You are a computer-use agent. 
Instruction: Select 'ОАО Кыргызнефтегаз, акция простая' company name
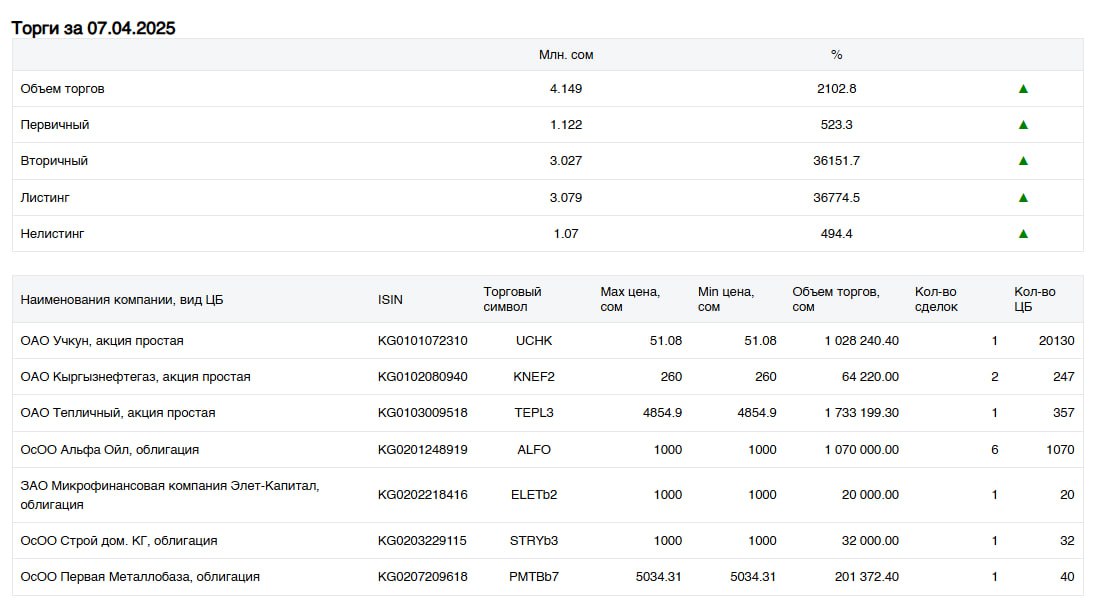point(135,376)
